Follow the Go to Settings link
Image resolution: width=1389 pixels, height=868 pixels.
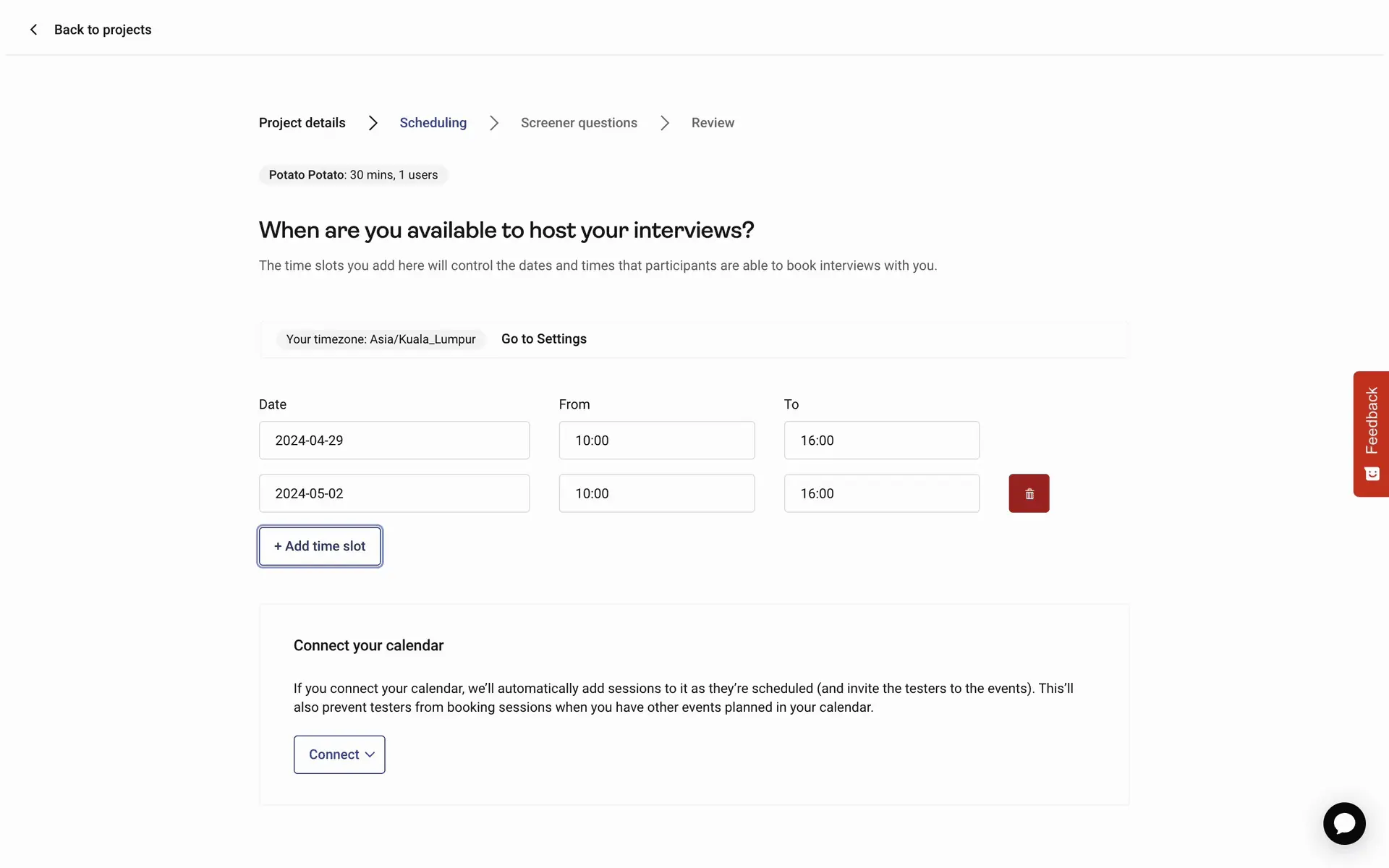click(543, 339)
